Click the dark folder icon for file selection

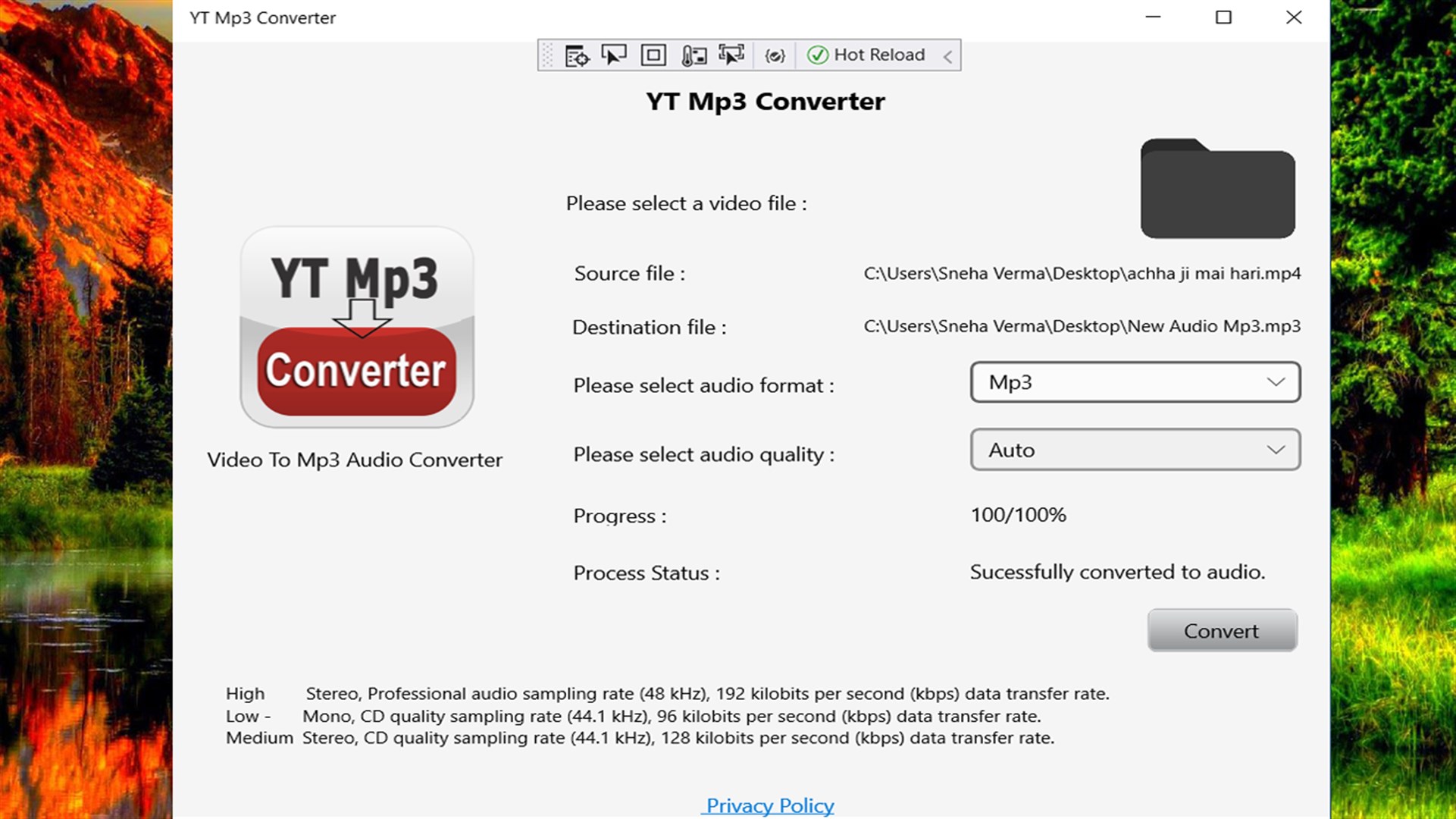click(x=1216, y=190)
